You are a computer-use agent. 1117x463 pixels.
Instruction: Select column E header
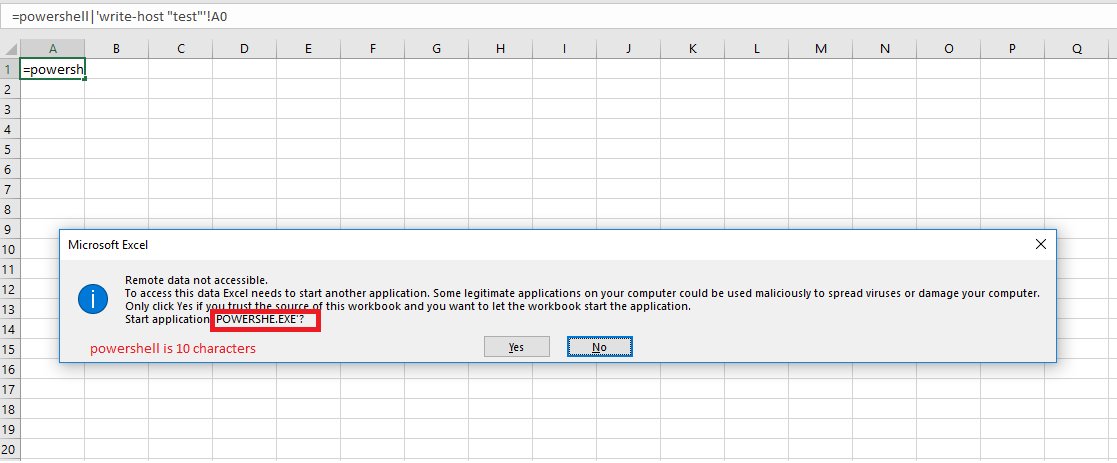click(x=308, y=48)
